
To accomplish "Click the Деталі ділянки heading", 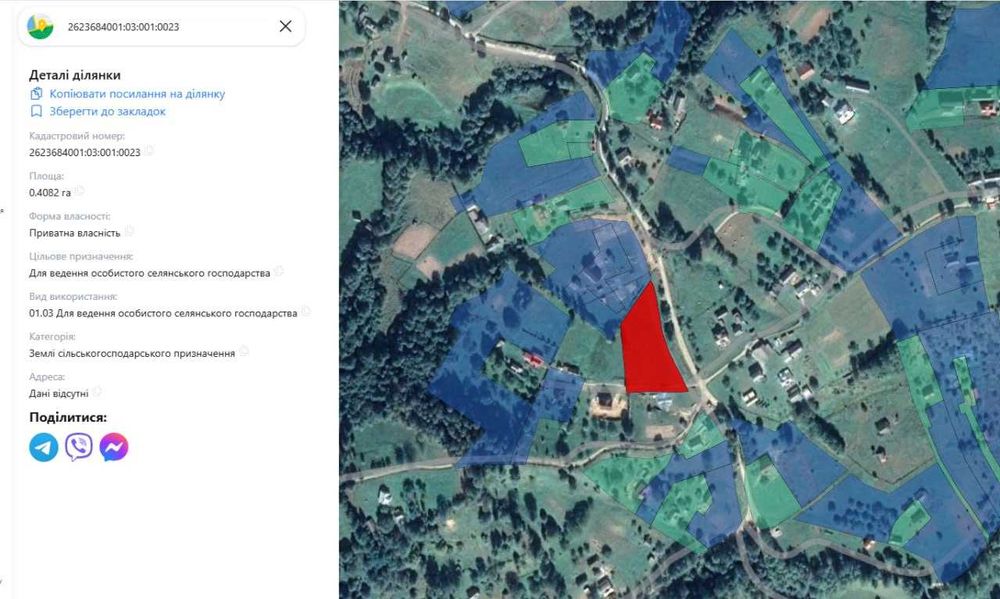I will (x=75, y=75).
